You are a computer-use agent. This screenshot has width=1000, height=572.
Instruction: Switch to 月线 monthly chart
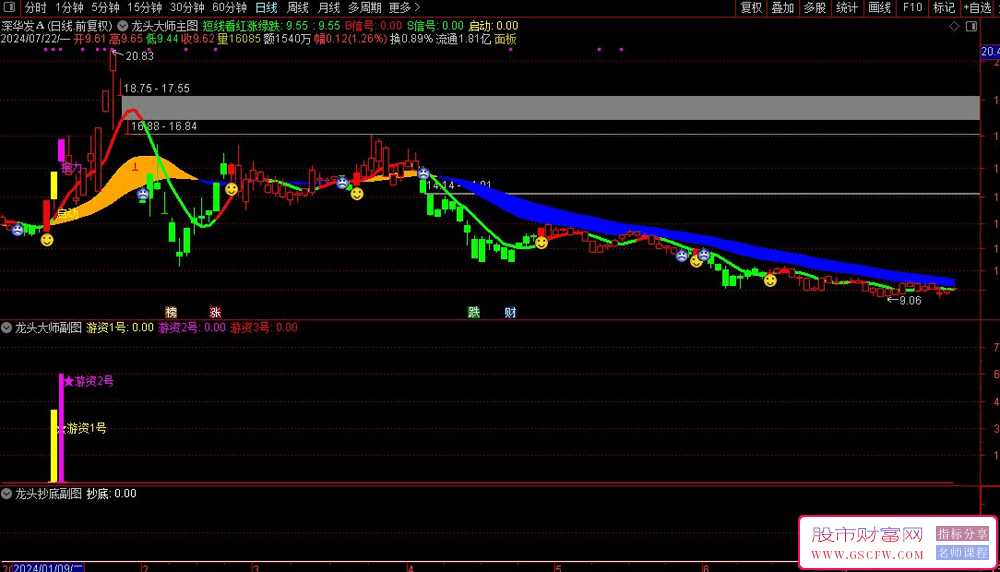coord(328,8)
